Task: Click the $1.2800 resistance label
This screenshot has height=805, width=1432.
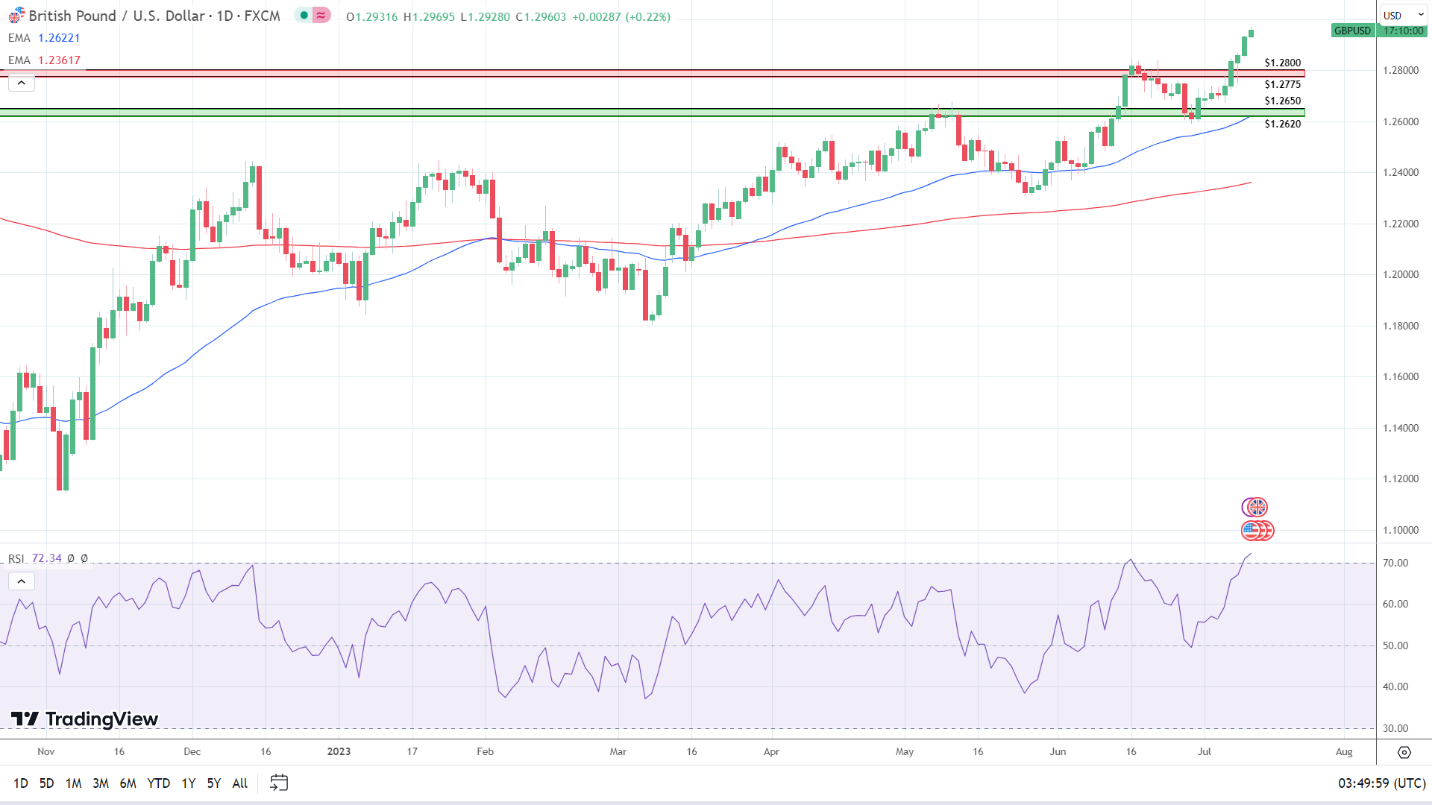Action: click(1282, 62)
